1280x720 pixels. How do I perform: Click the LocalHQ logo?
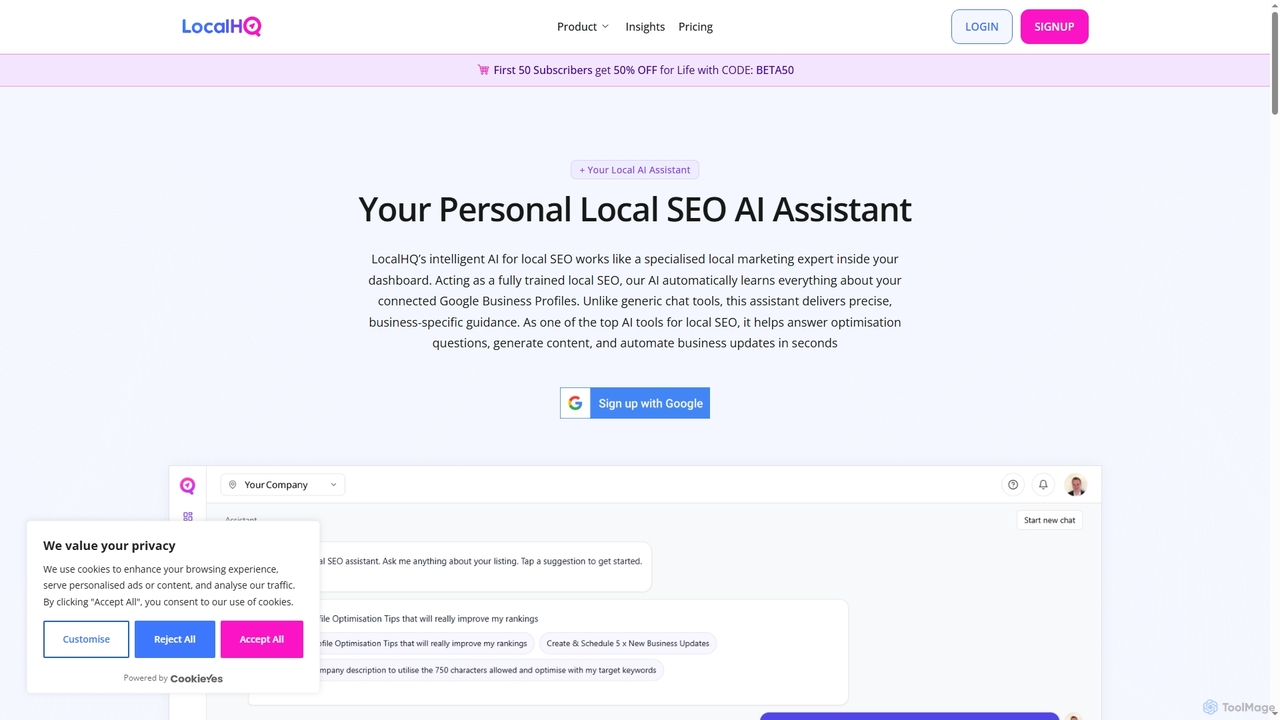(221, 26)
